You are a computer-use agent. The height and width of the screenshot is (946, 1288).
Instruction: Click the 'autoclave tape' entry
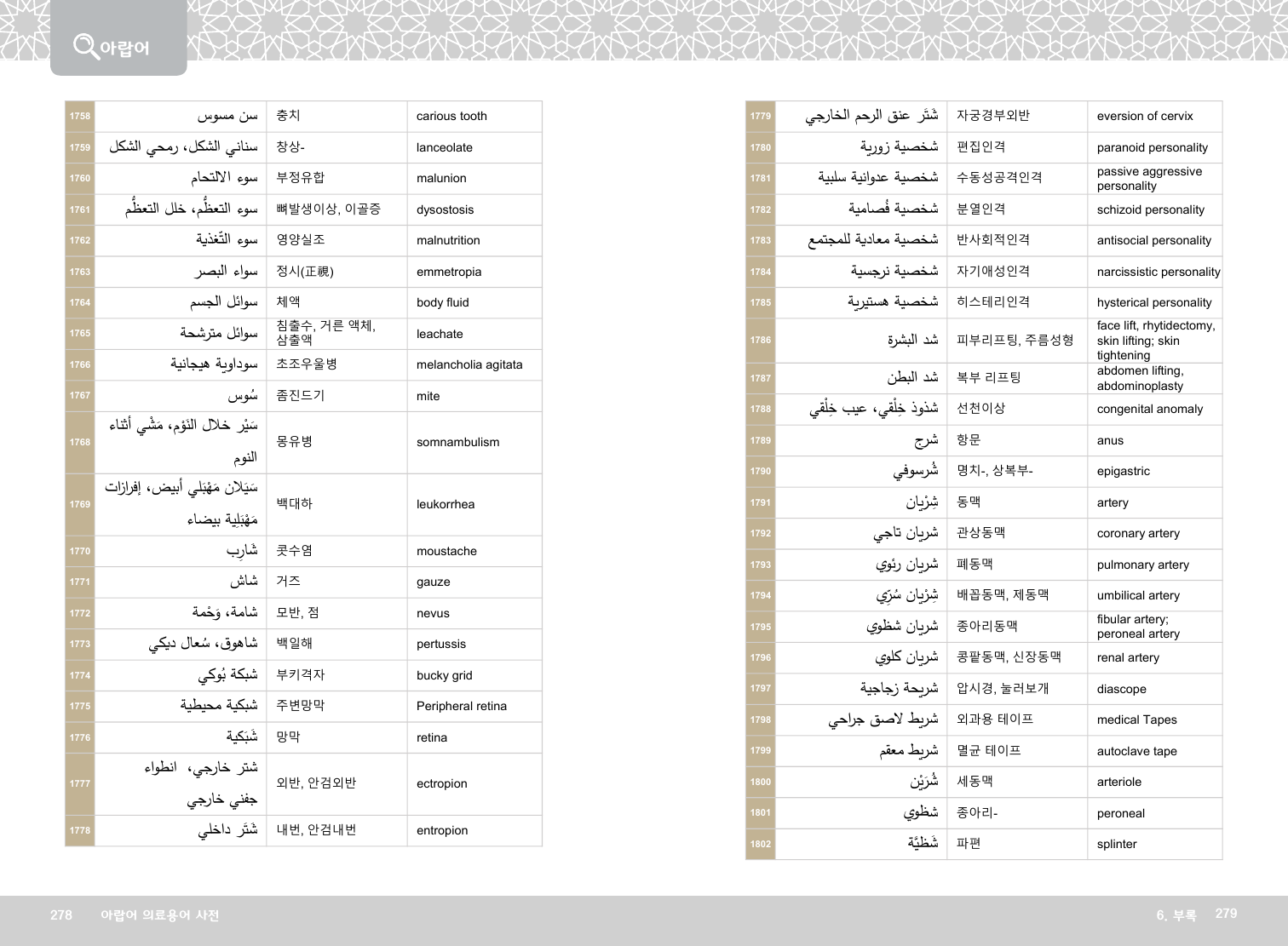coord(1136,752)
